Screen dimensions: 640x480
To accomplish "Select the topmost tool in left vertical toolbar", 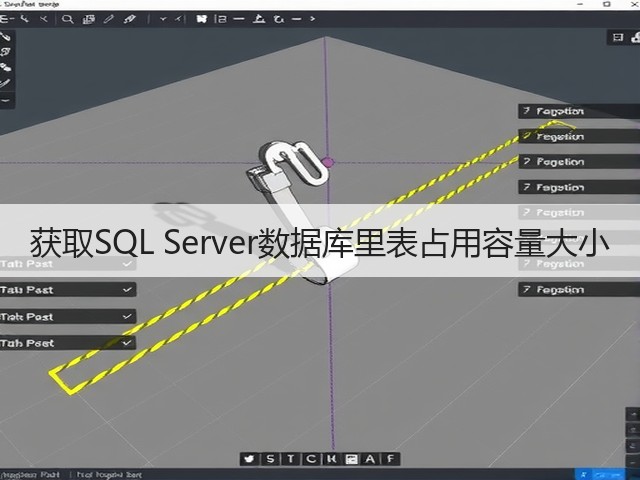I will click(5, 37).
